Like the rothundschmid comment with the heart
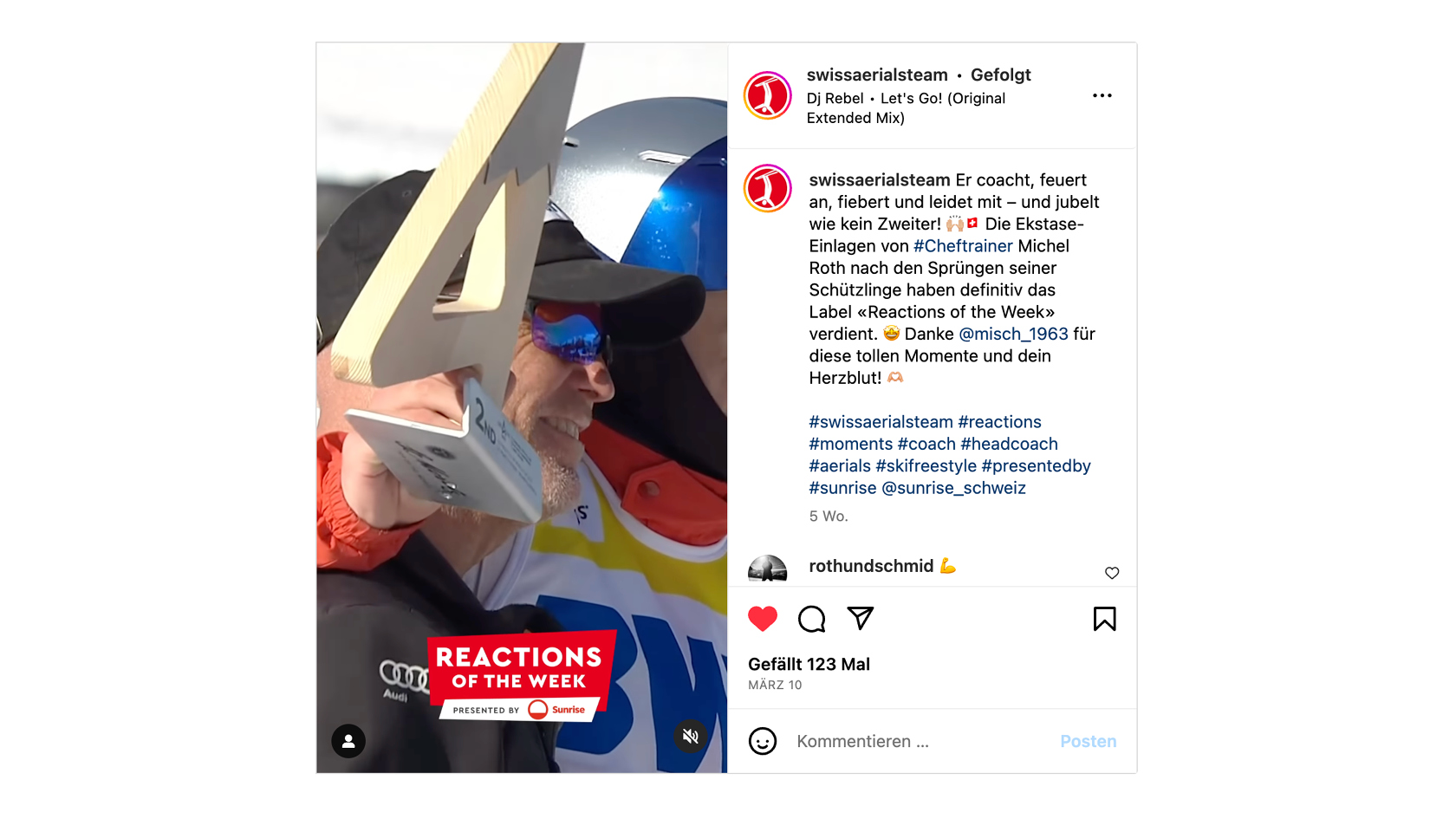Screen dimensions: 1456x819 click(x=1112, y=573)
